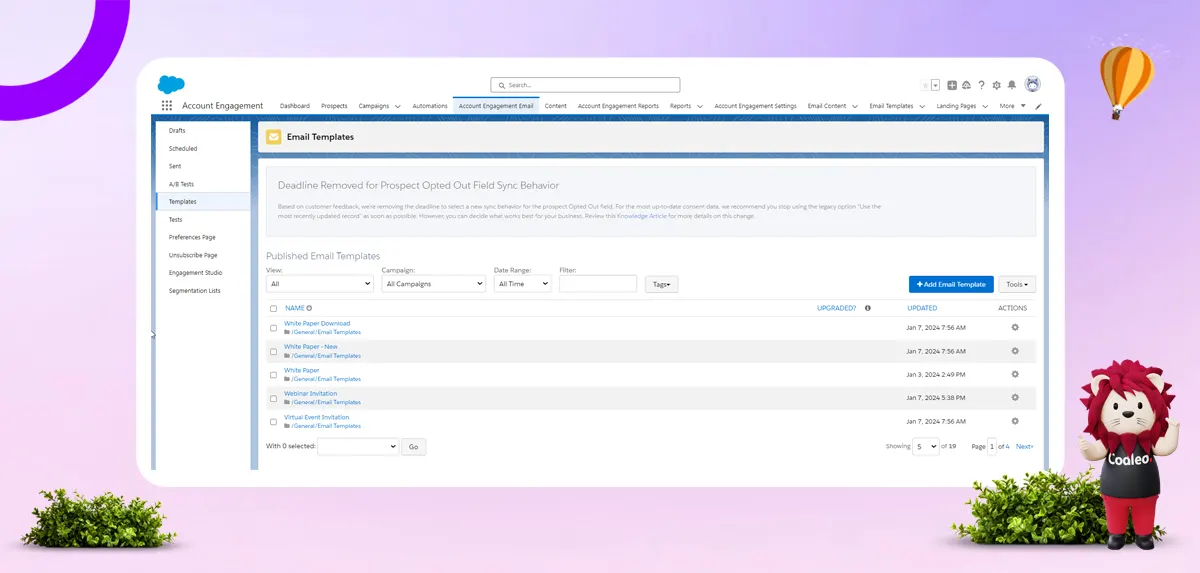
Task: Check the White Paper row checkbox
Action: [273, 375]
